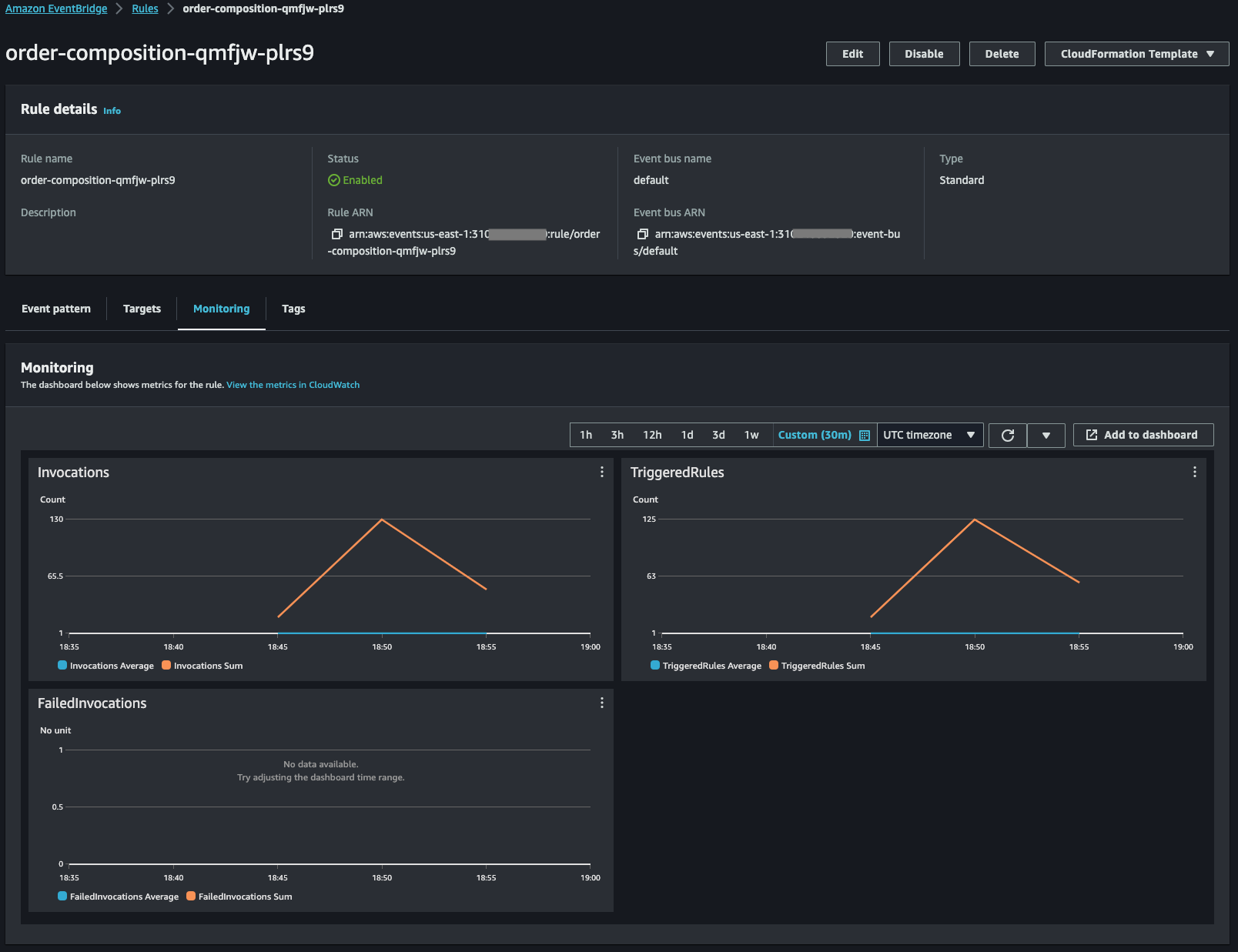Click the FailedInvocations chart title
This screenshot has width=1238, height=952.
pyautogui.click(x=92, y=703)
